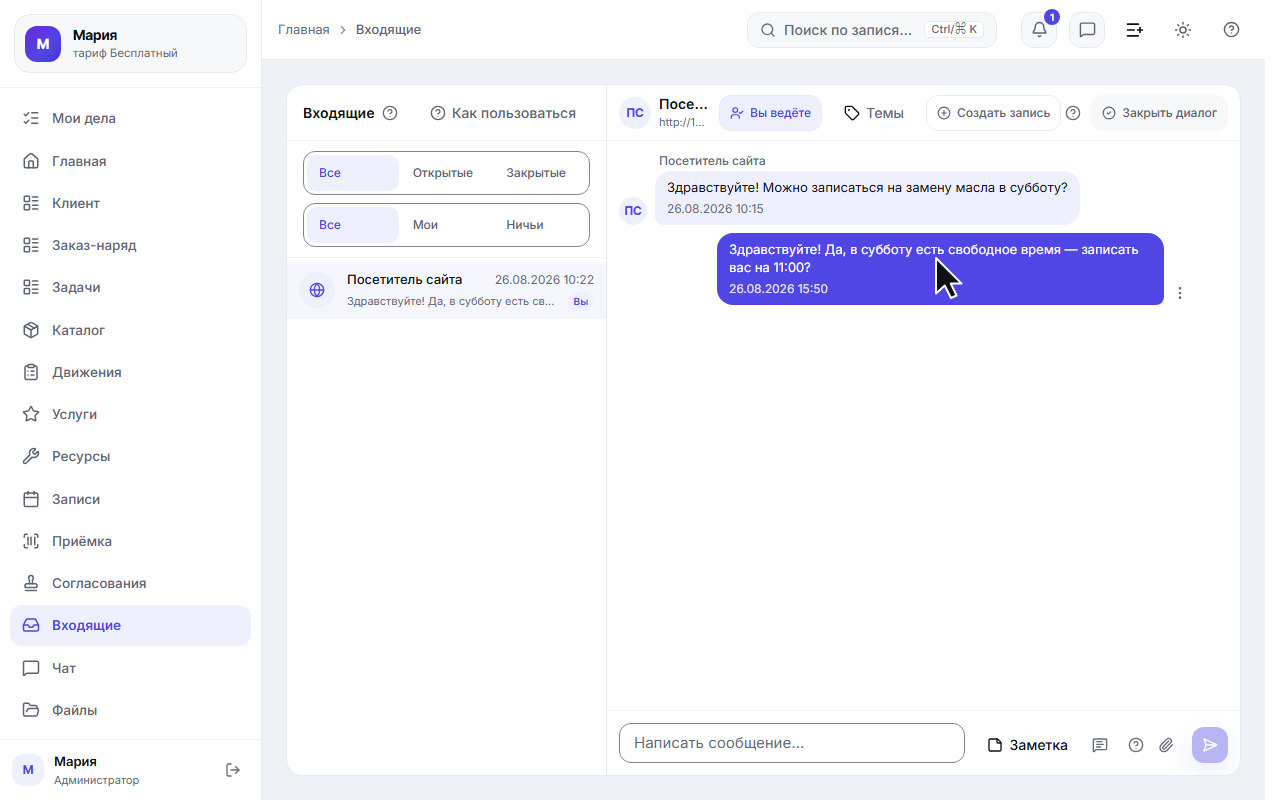Open Клиент section in sidebar
1280x800 pixels.
coord(130,203)
